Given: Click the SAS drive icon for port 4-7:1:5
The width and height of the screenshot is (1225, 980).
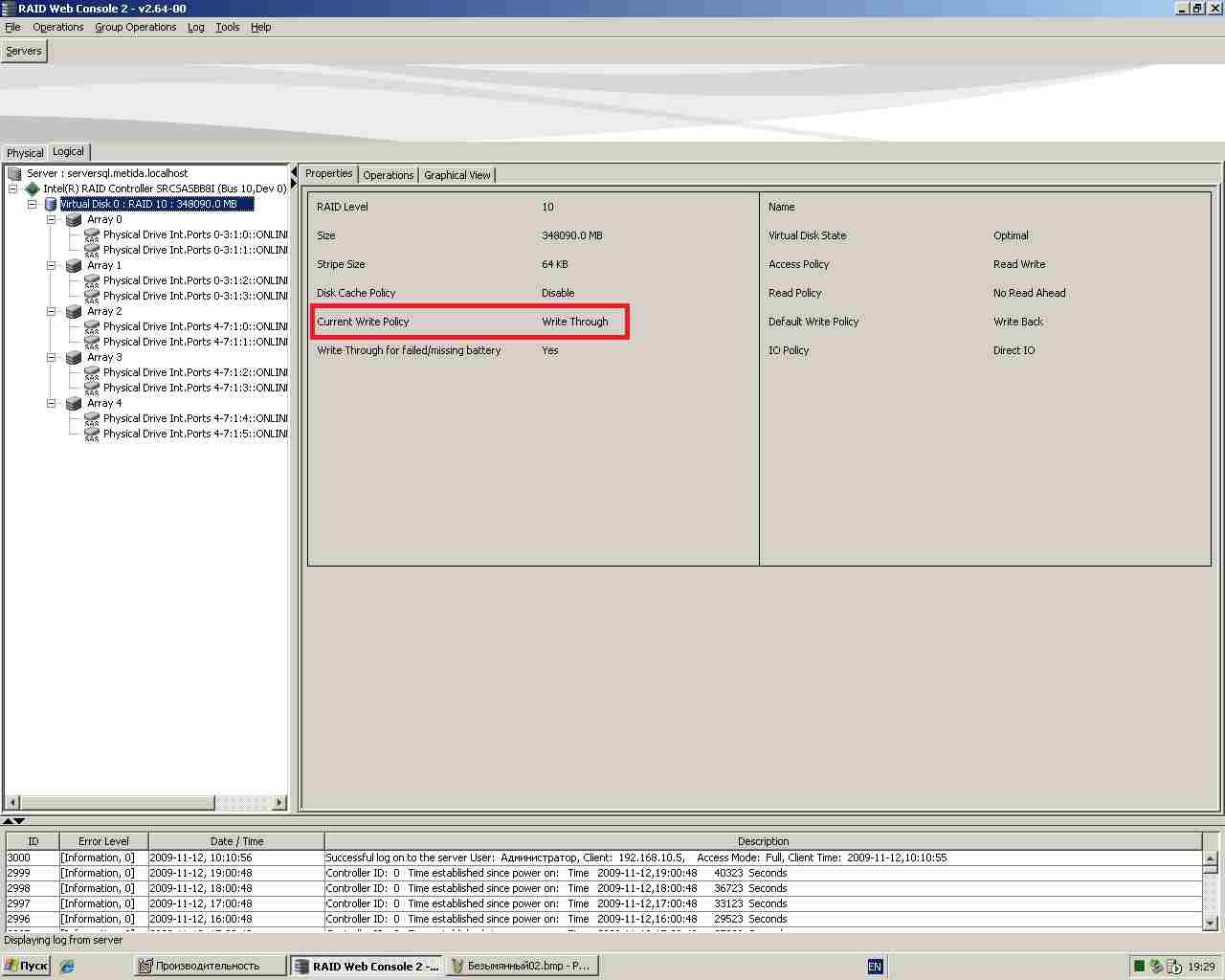Looking at the screenshot, I should pyautogui.click(x=92, y=434).
